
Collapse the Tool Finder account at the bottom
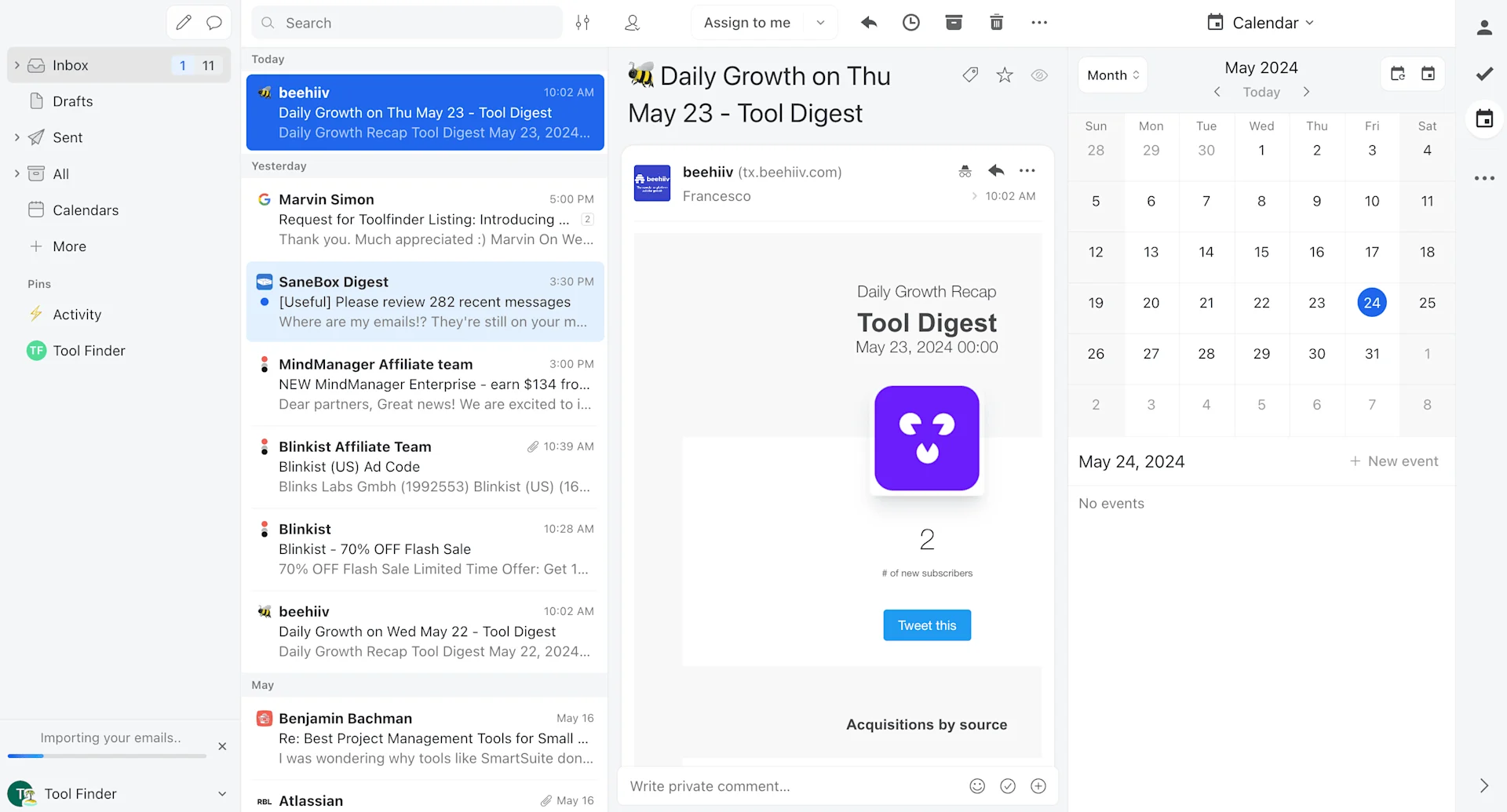tap(222, 794)
